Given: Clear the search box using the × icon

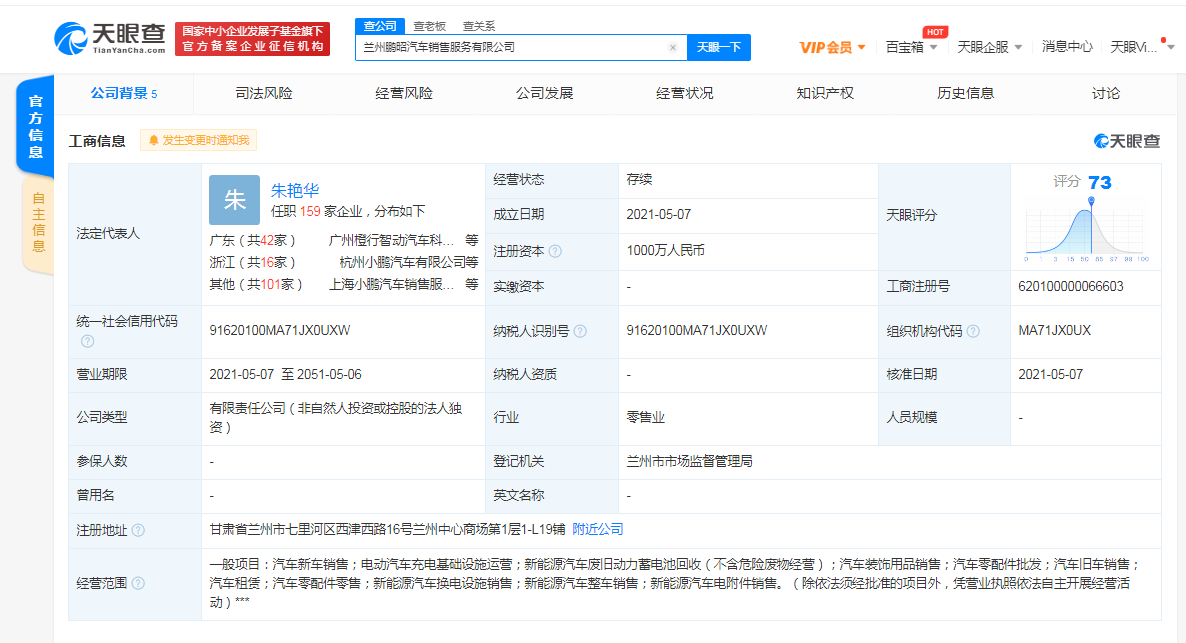Looking at the screenshot, I should 672,47.
